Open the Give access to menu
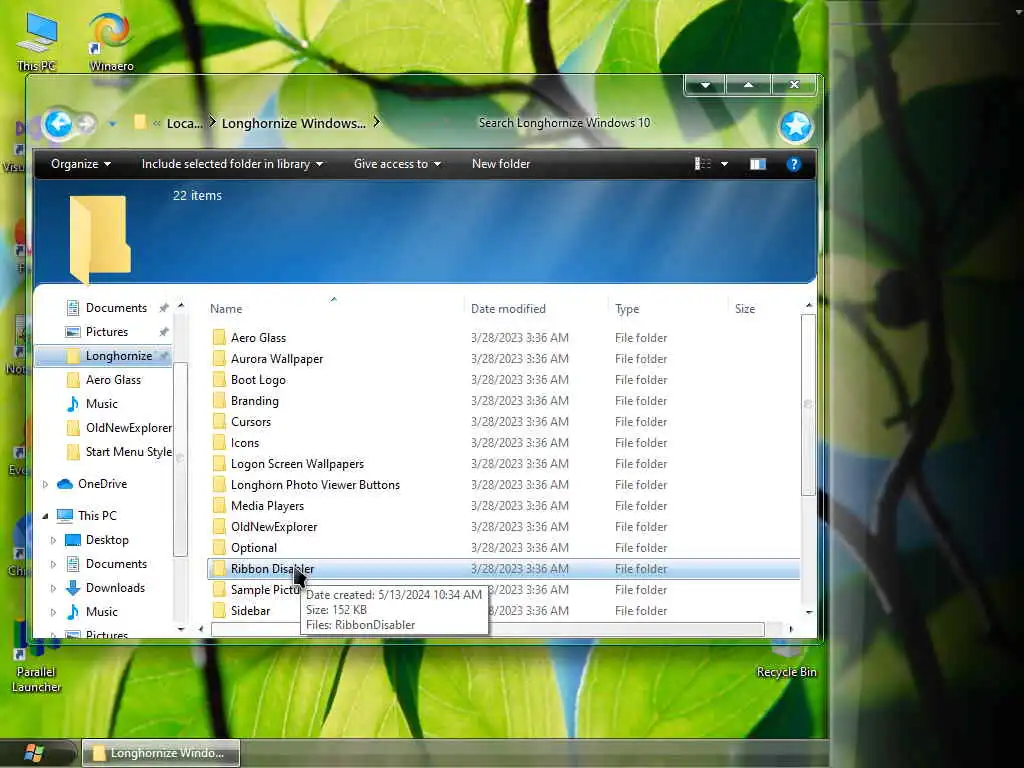 click(397, 164)
